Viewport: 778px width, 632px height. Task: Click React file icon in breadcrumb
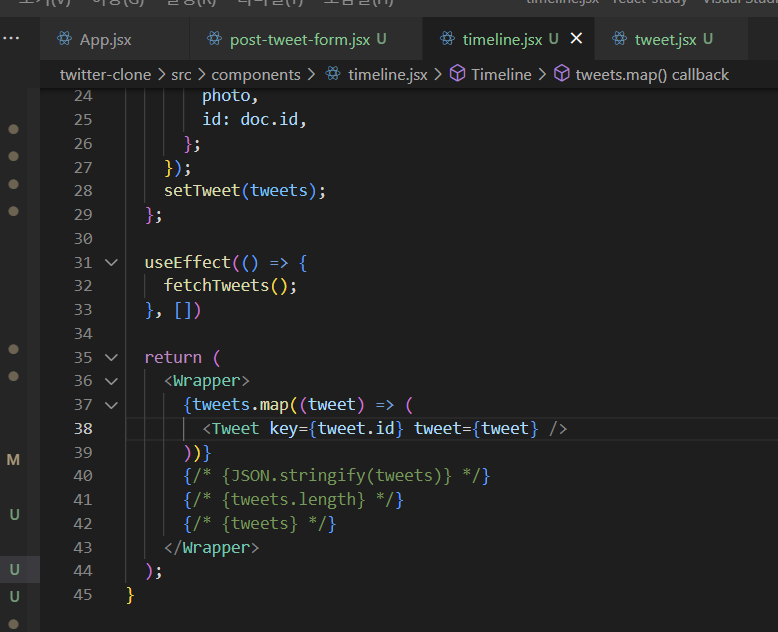click(333, 74)
